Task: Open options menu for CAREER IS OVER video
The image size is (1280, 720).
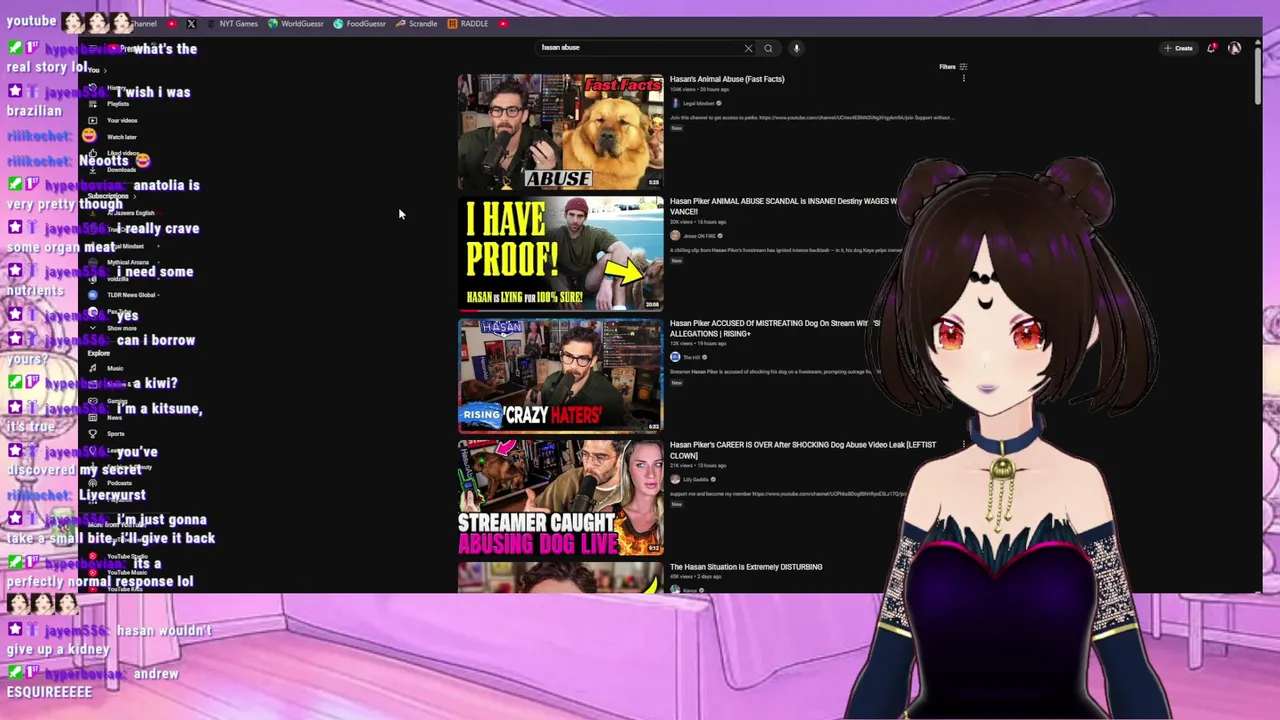Action: 963,445
